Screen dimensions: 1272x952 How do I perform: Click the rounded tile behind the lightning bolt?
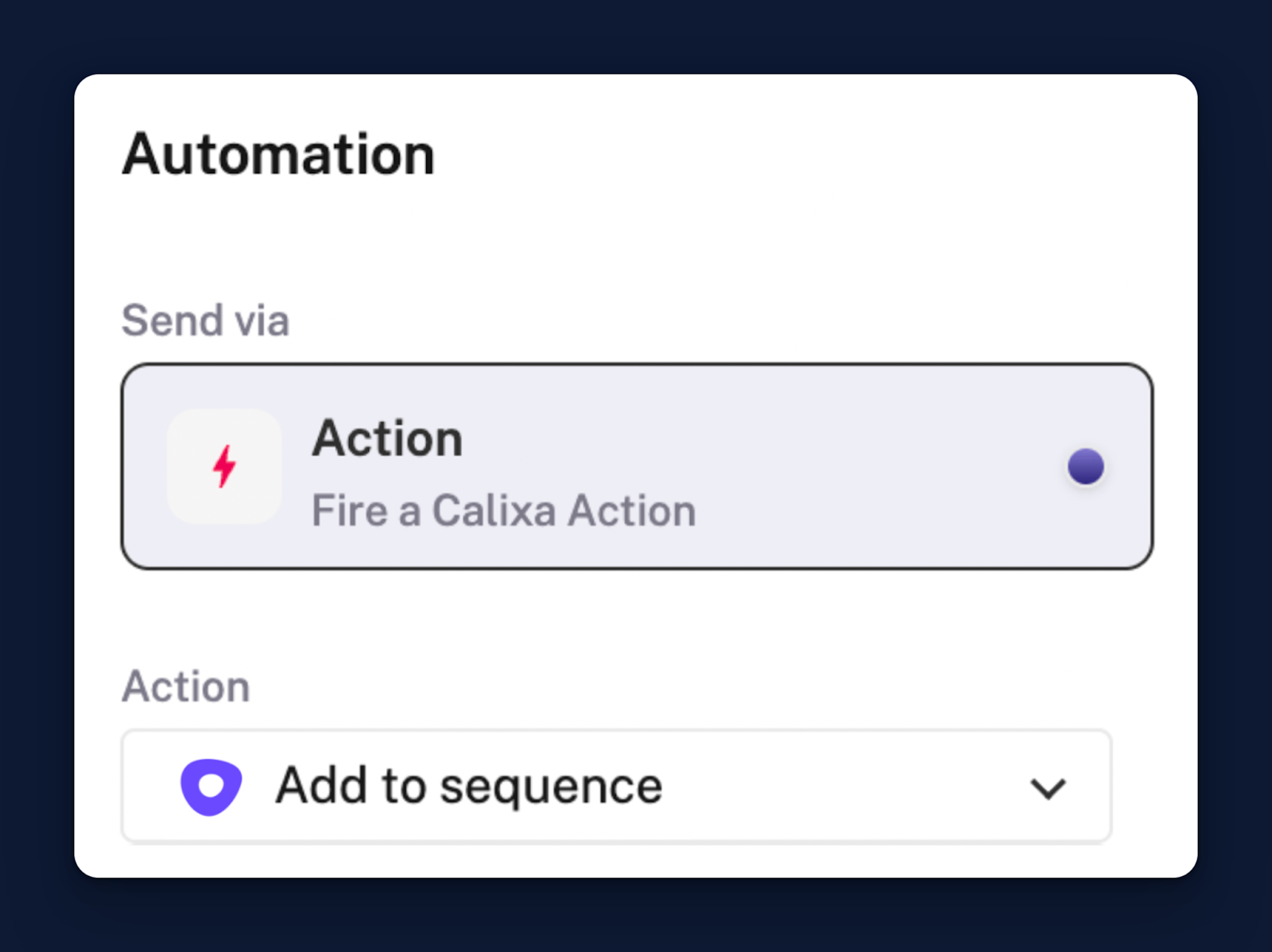[224, 466]
